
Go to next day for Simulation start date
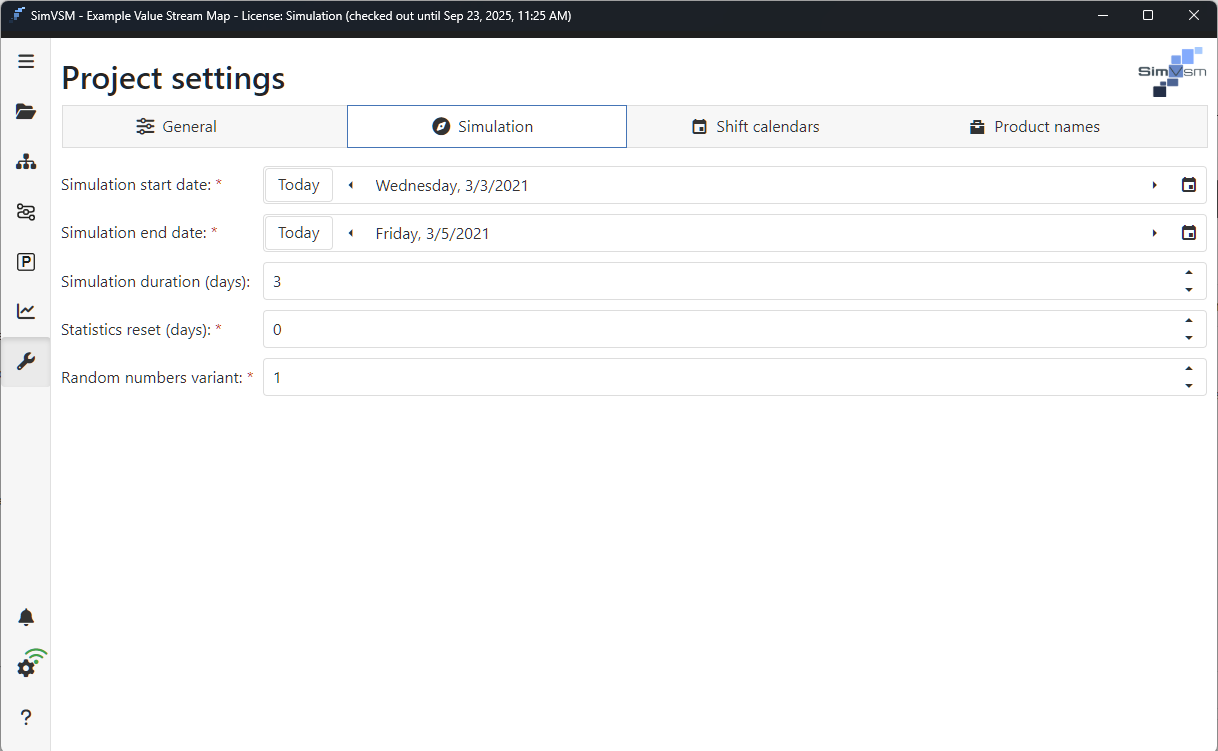tap(1155, 185)
